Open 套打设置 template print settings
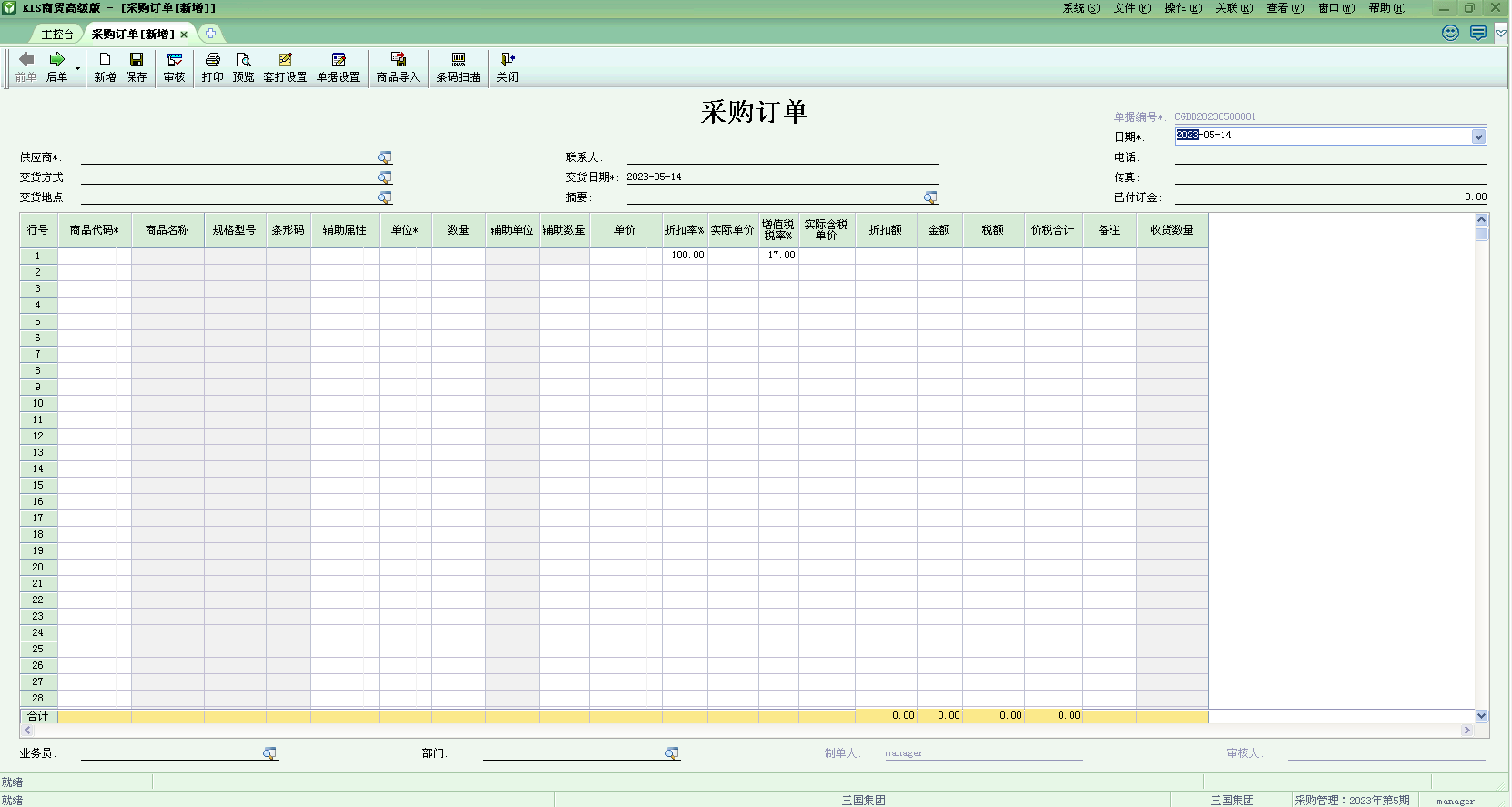 pyautogui.click(x=285, y=67)
